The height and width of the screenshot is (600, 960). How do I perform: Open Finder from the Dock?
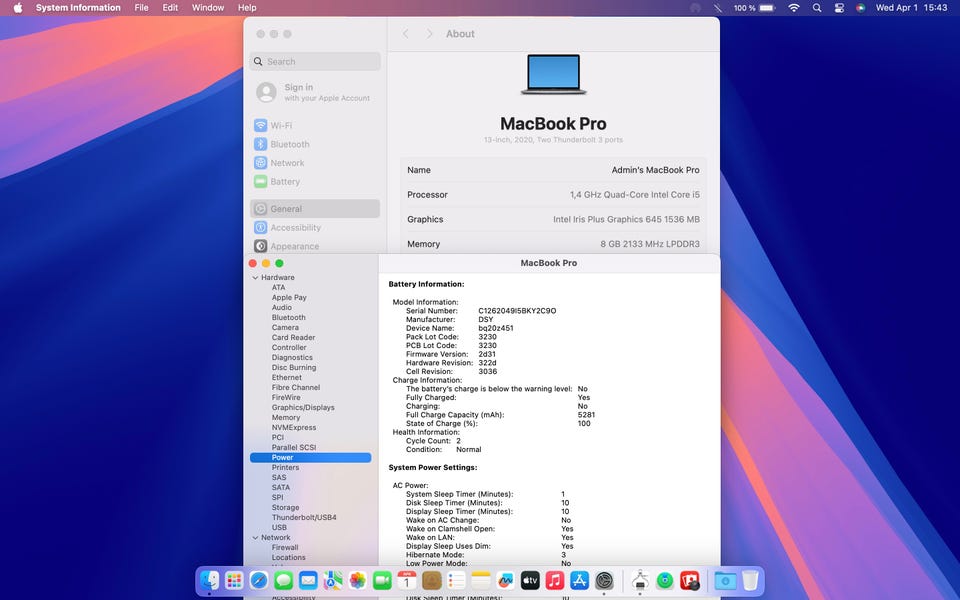click(209, 580)
